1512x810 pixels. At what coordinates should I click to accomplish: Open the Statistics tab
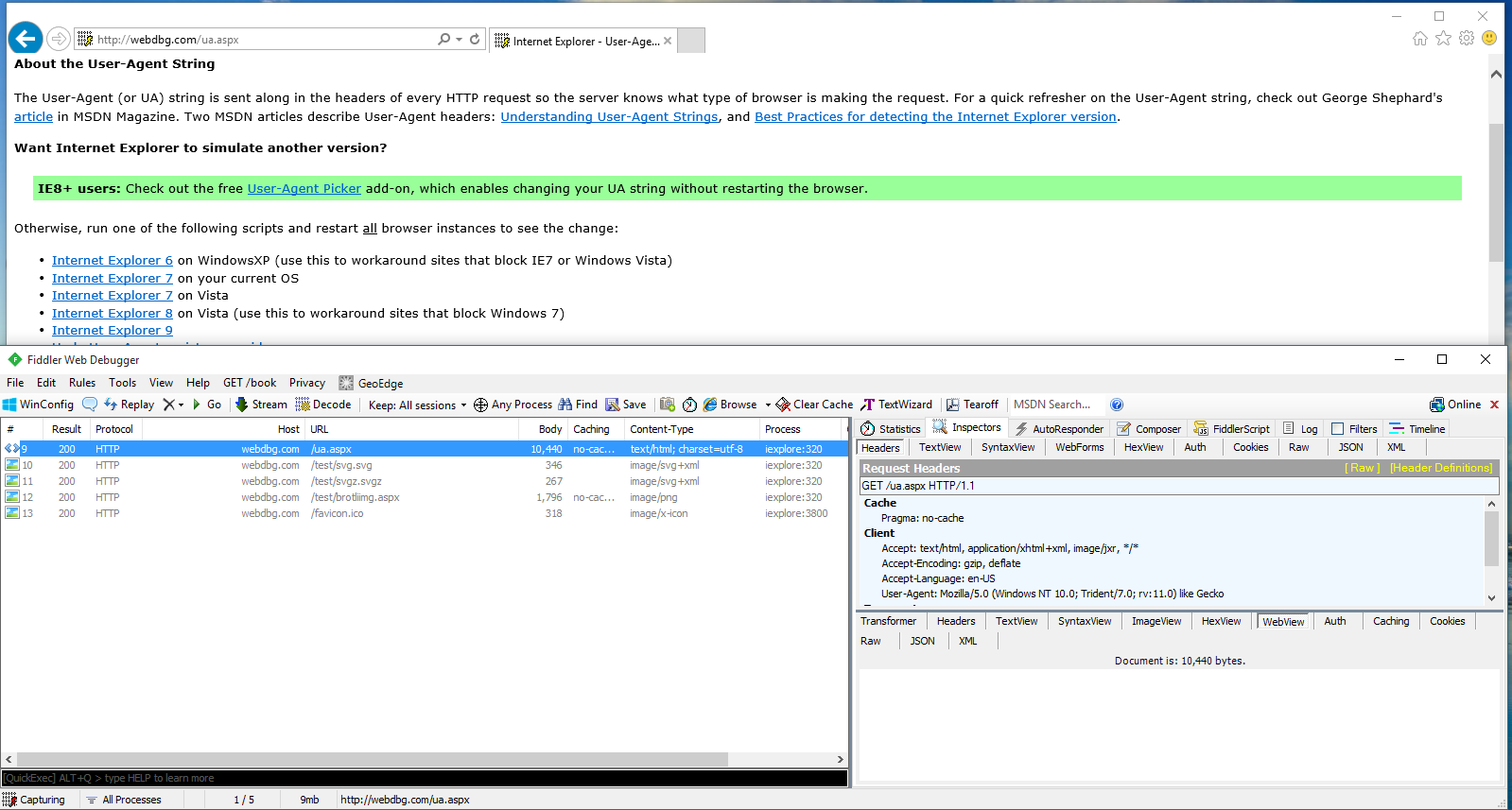[x=891, y=429]
